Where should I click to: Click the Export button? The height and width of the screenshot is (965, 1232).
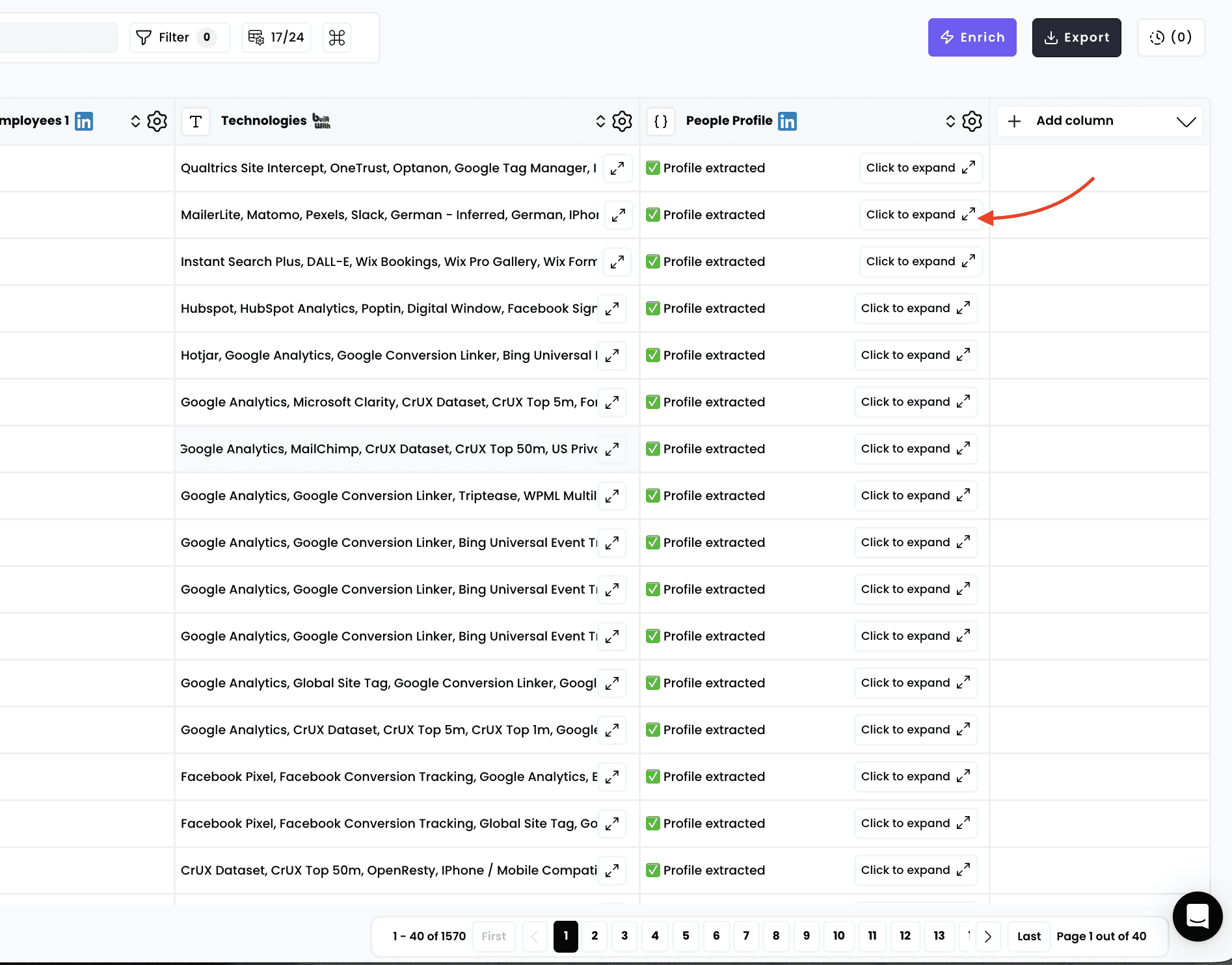pos(1077,38)
